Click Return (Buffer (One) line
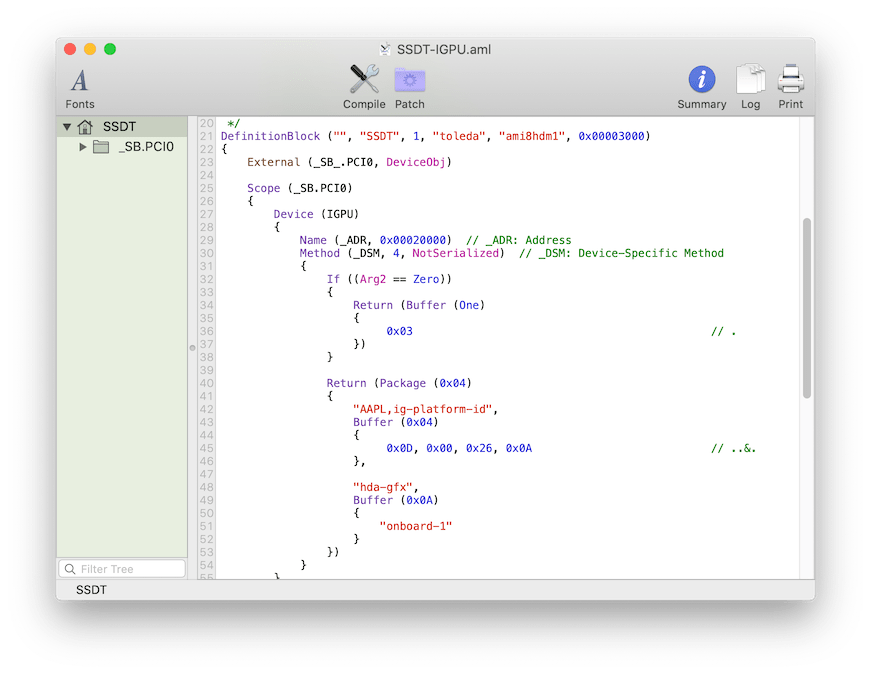871x674 pixels. click(419, 305)
